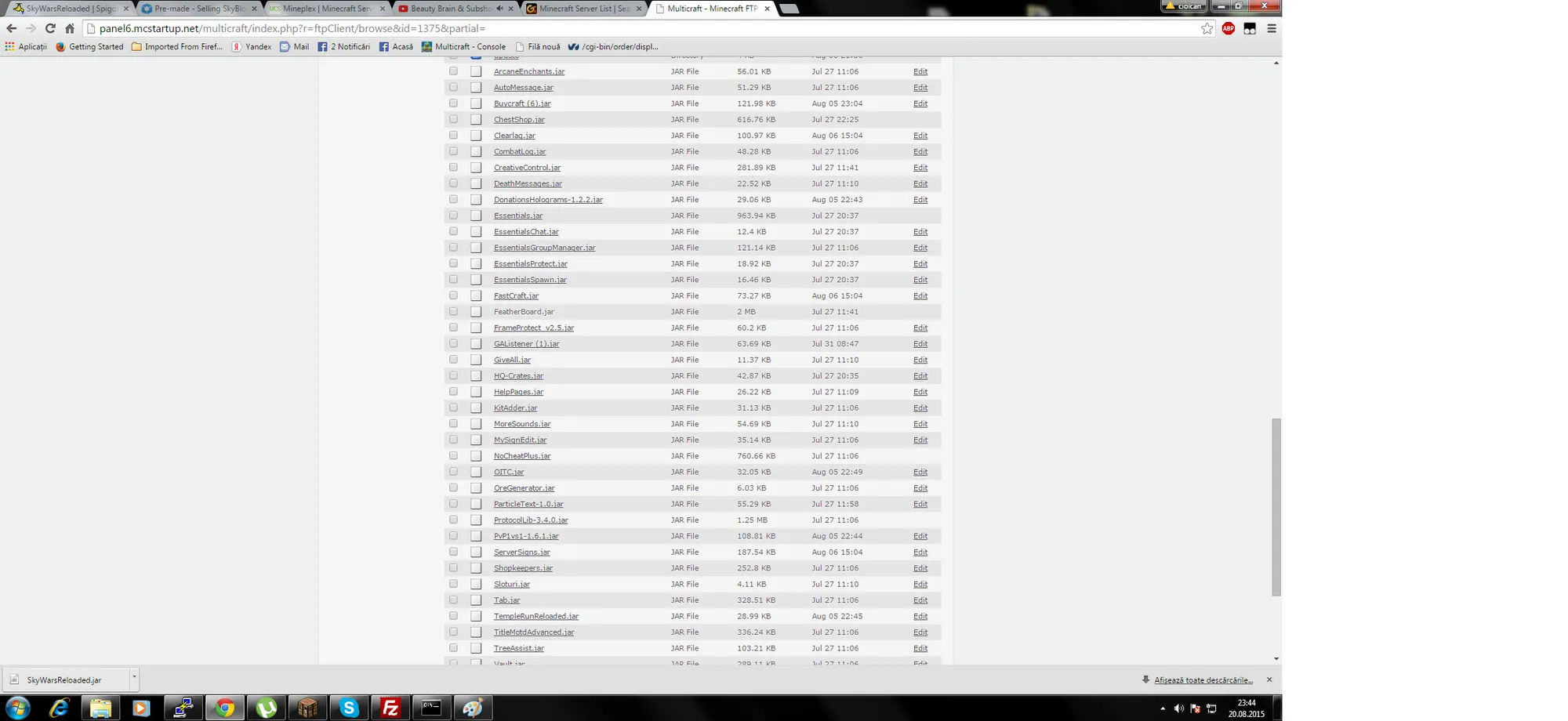Viewport: 1568px width, 721px height.
Task: Switch to the Minecraft Server List tab
Action: [x=583, y=9]
